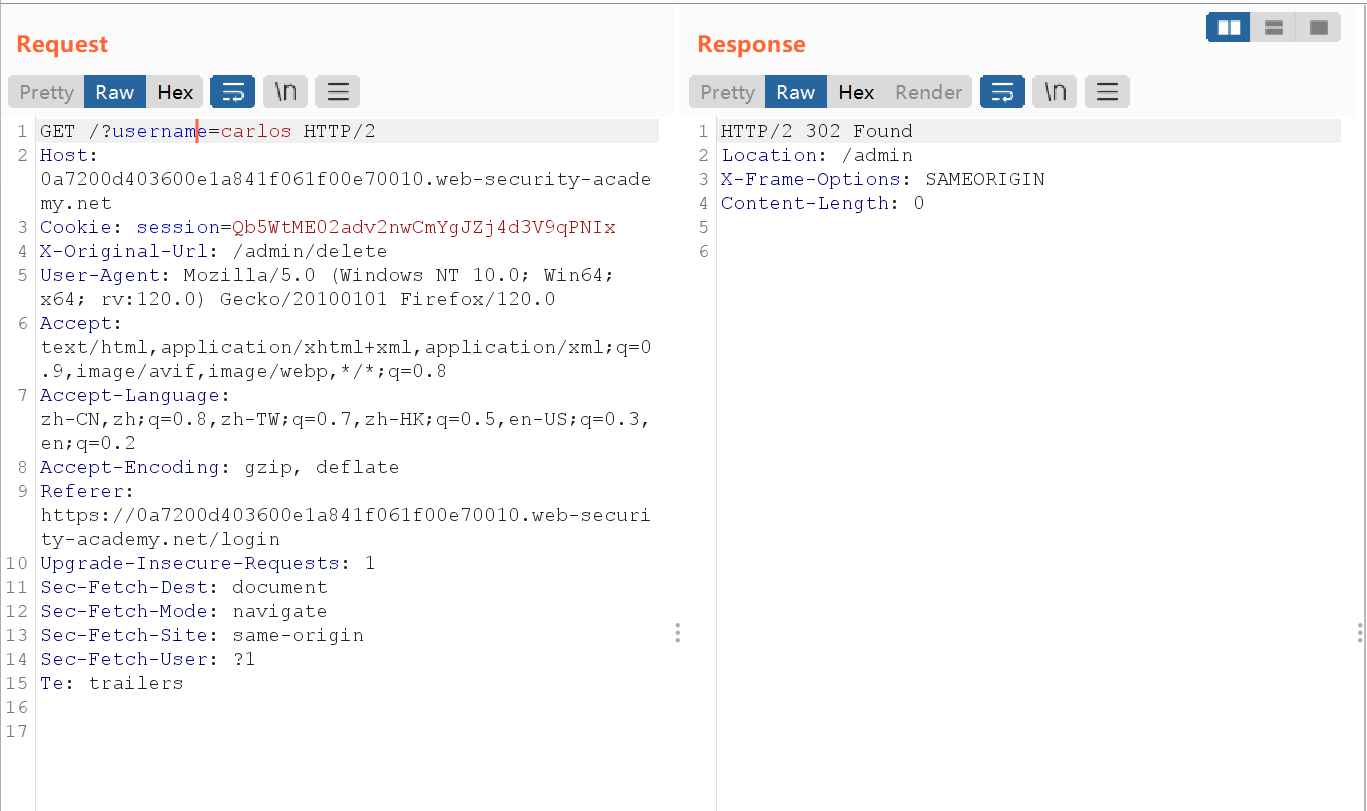Open Request panel hamburger options menu
The height and width of the screenshot is (811, 1367).
pyautogui.click(x=338, y=92)
